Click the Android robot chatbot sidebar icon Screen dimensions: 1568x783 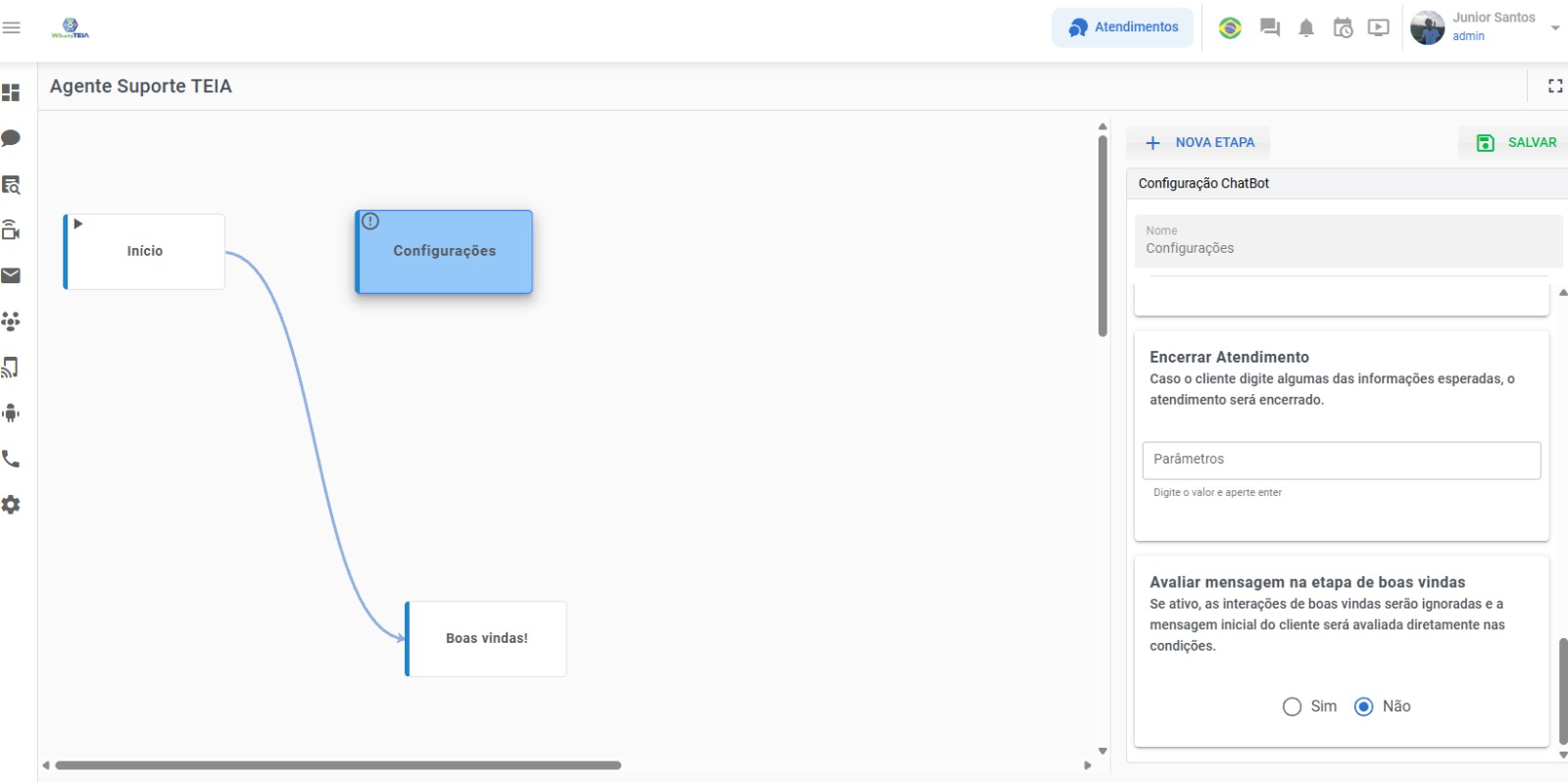[11, 413]
